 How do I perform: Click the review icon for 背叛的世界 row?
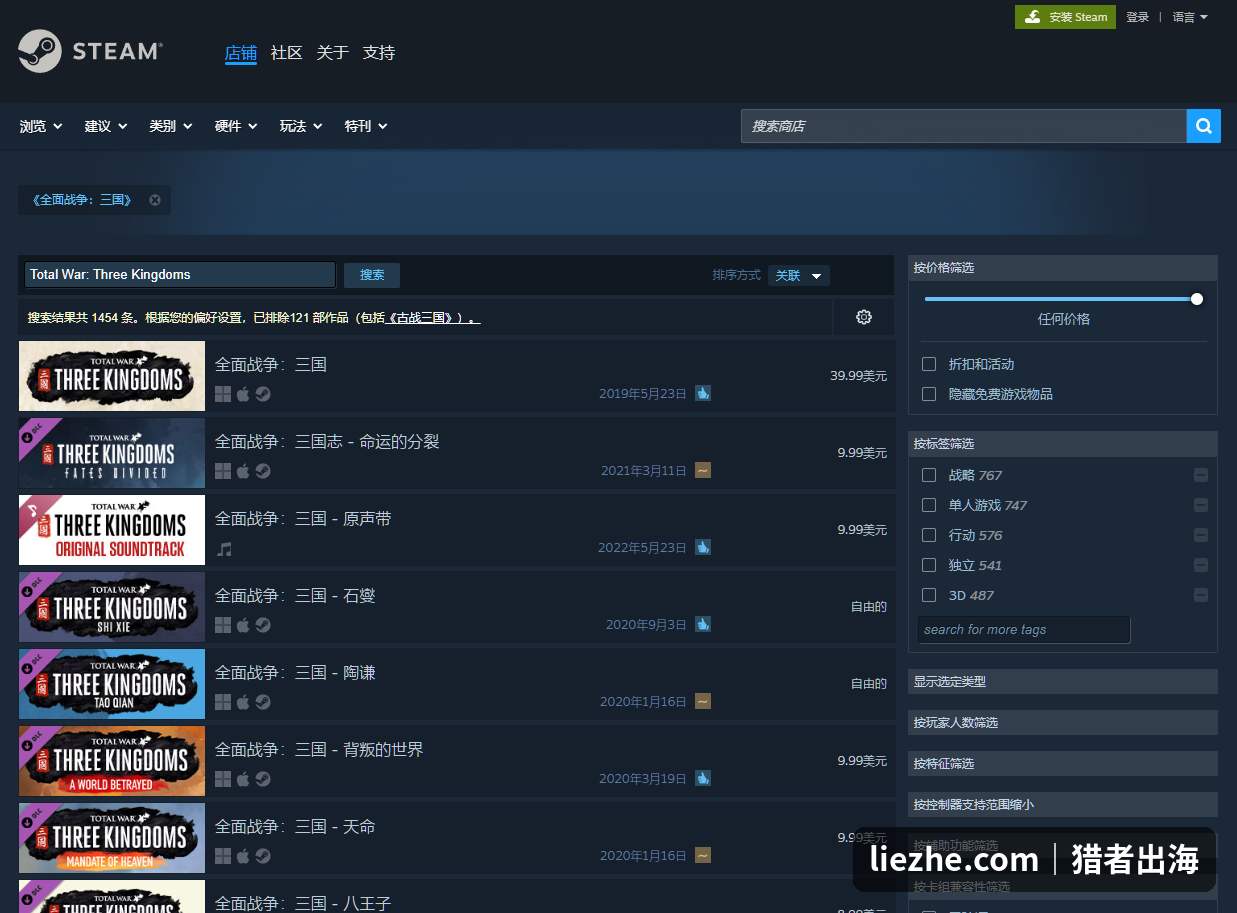pos(703,778)
